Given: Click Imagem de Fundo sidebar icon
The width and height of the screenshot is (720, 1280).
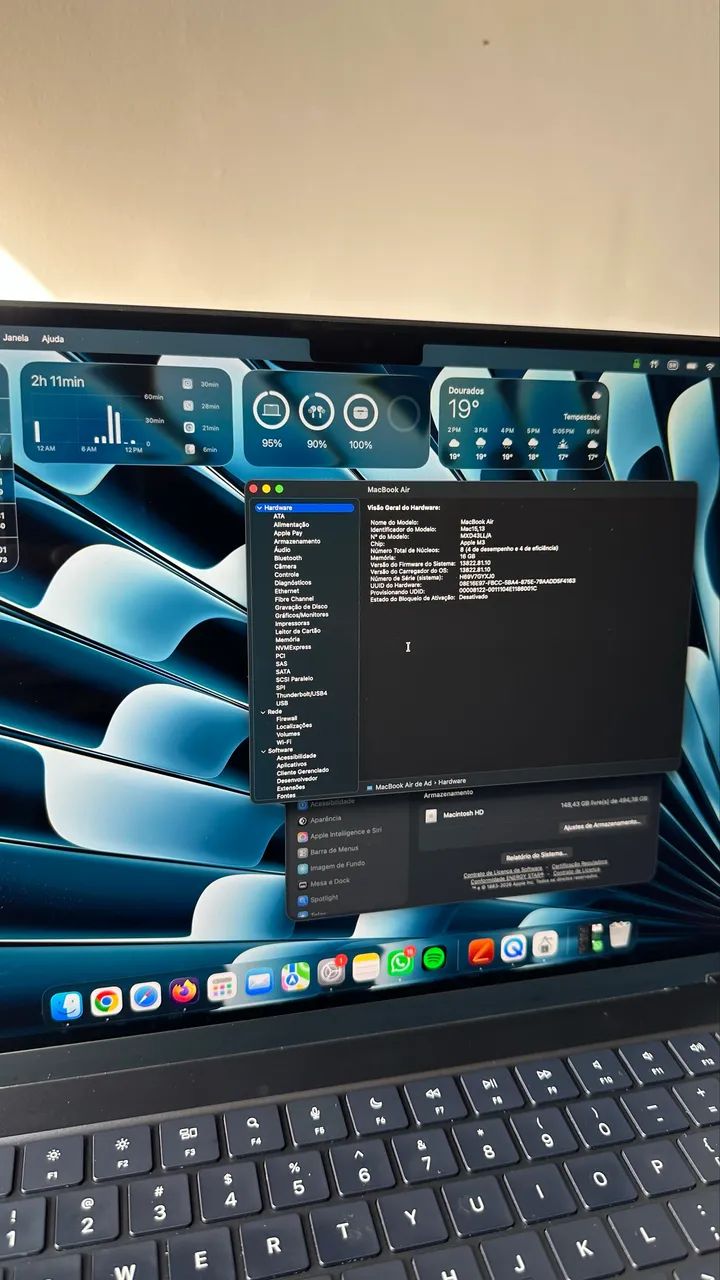Looking at the screenshot, I should click(x=302, y=868).
